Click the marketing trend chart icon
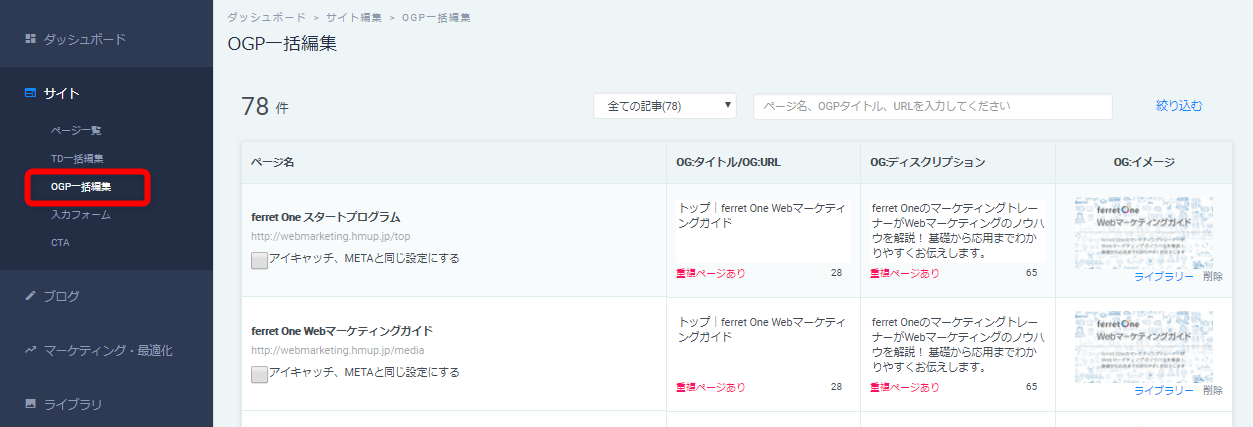The image size is (1253, 427). (30, 350)
